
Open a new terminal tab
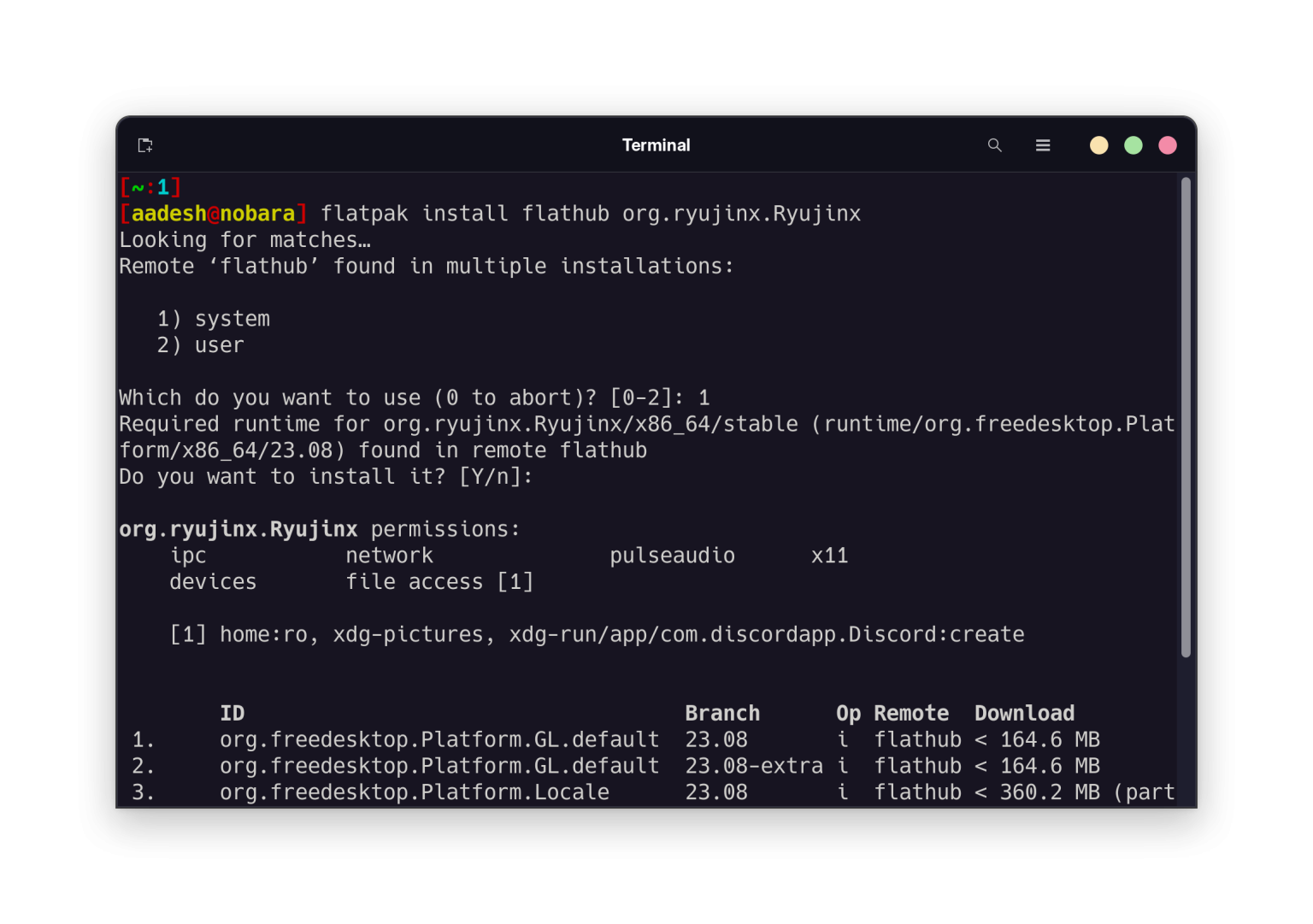pyautogui.click(x=144, y=145)
